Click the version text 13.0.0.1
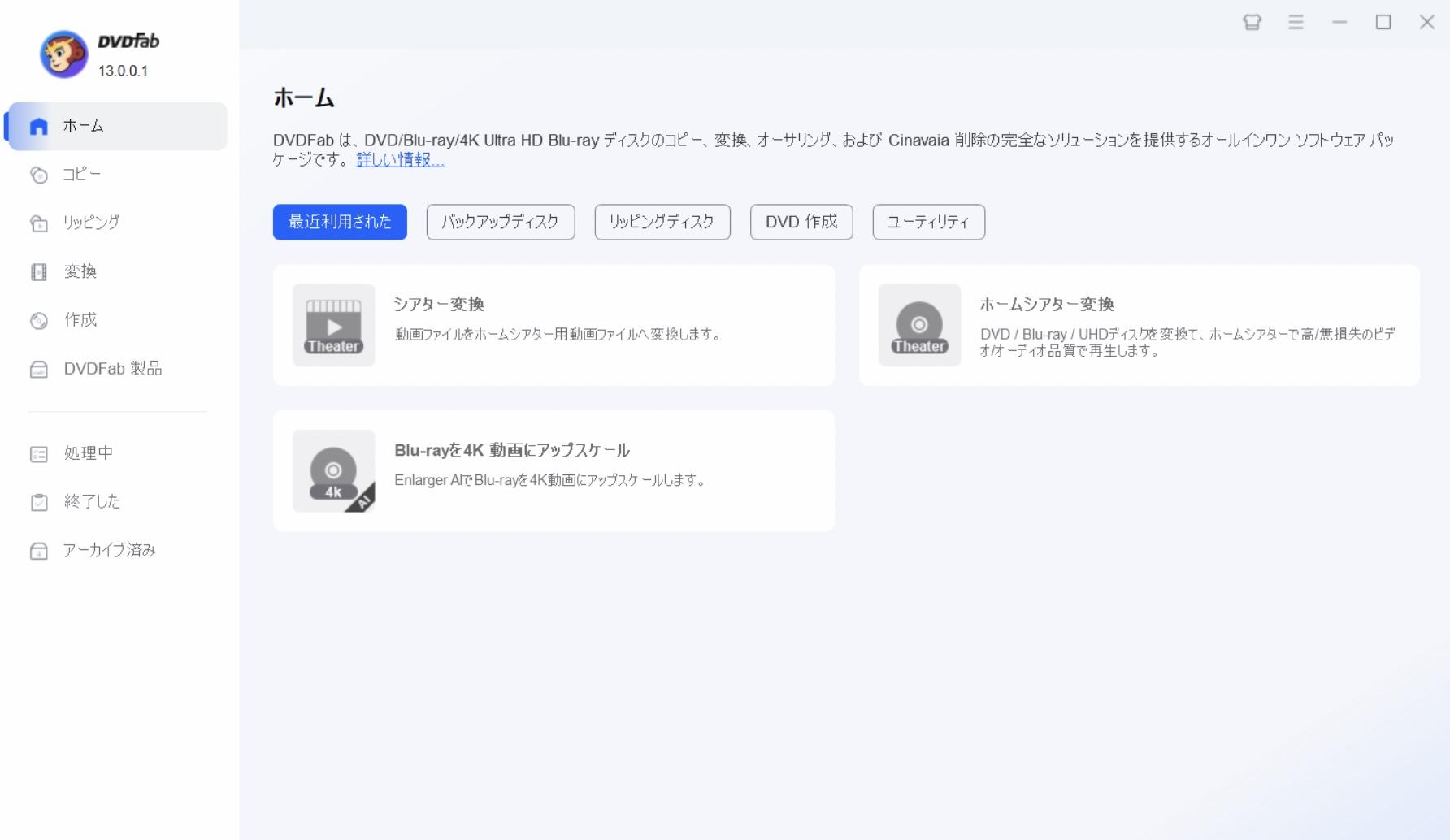The image size is (1450, 840). (123, 71)
